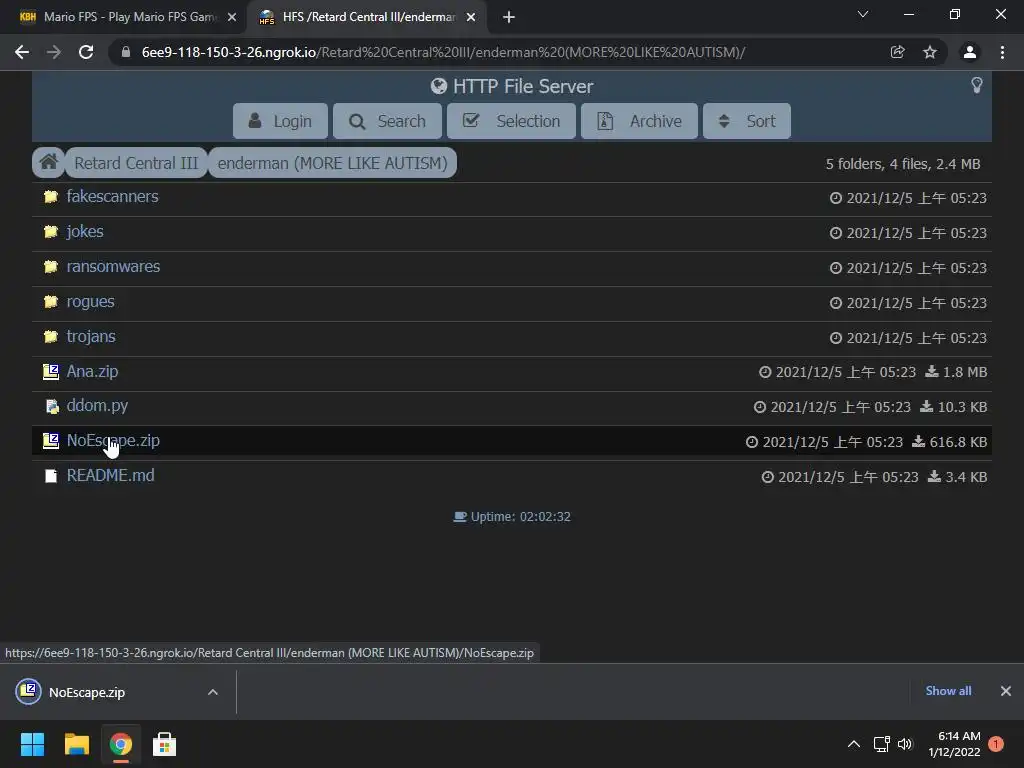Viewport: 1024px width, 768px height.
Task: Expand the NoEscape.zip download options chevron
Action: (x=213, y=692)
